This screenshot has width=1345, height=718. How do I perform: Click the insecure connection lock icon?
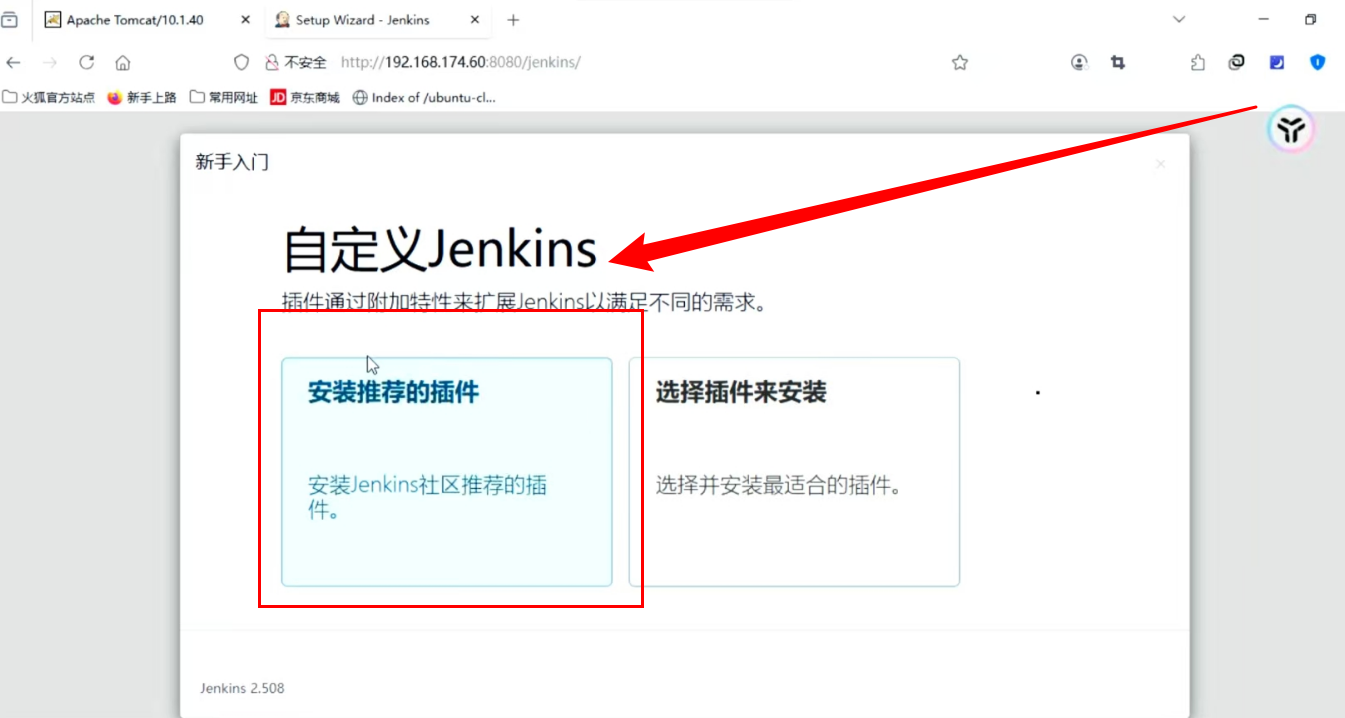[x=271, y=62]
